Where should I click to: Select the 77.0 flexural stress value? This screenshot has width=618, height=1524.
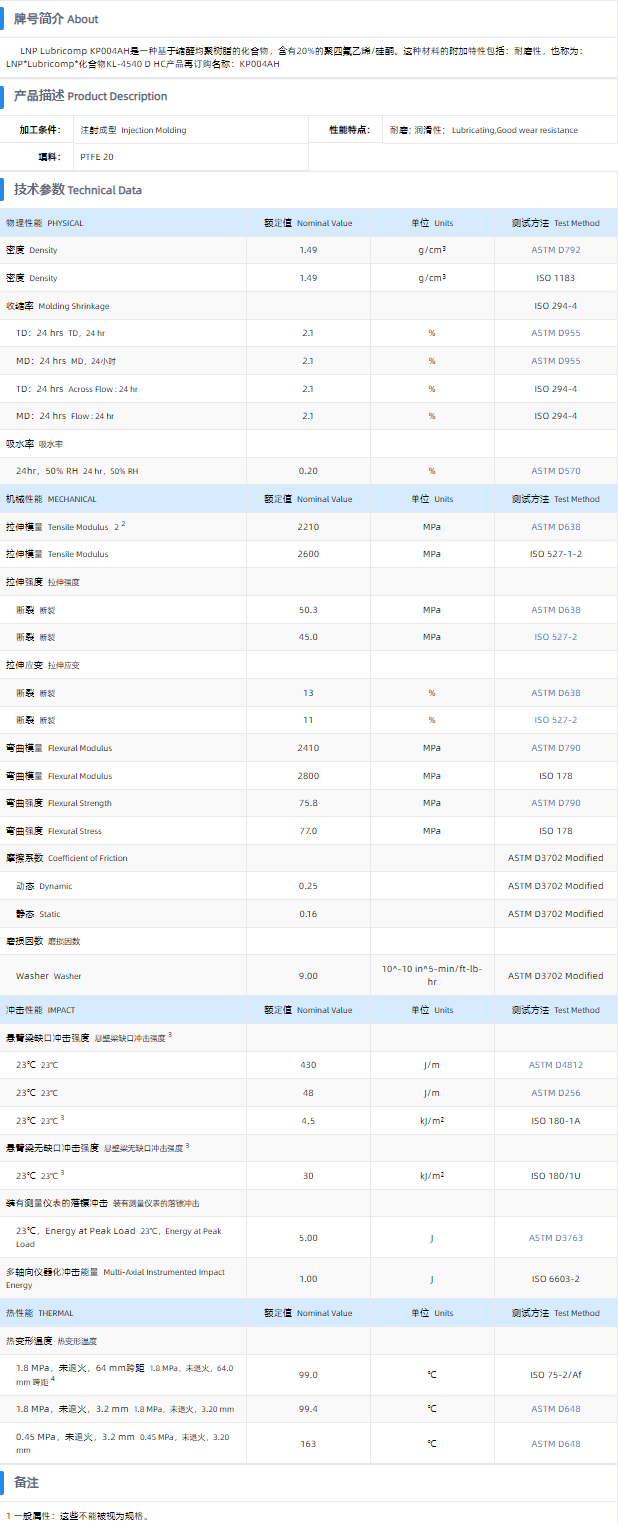point(308,831)
